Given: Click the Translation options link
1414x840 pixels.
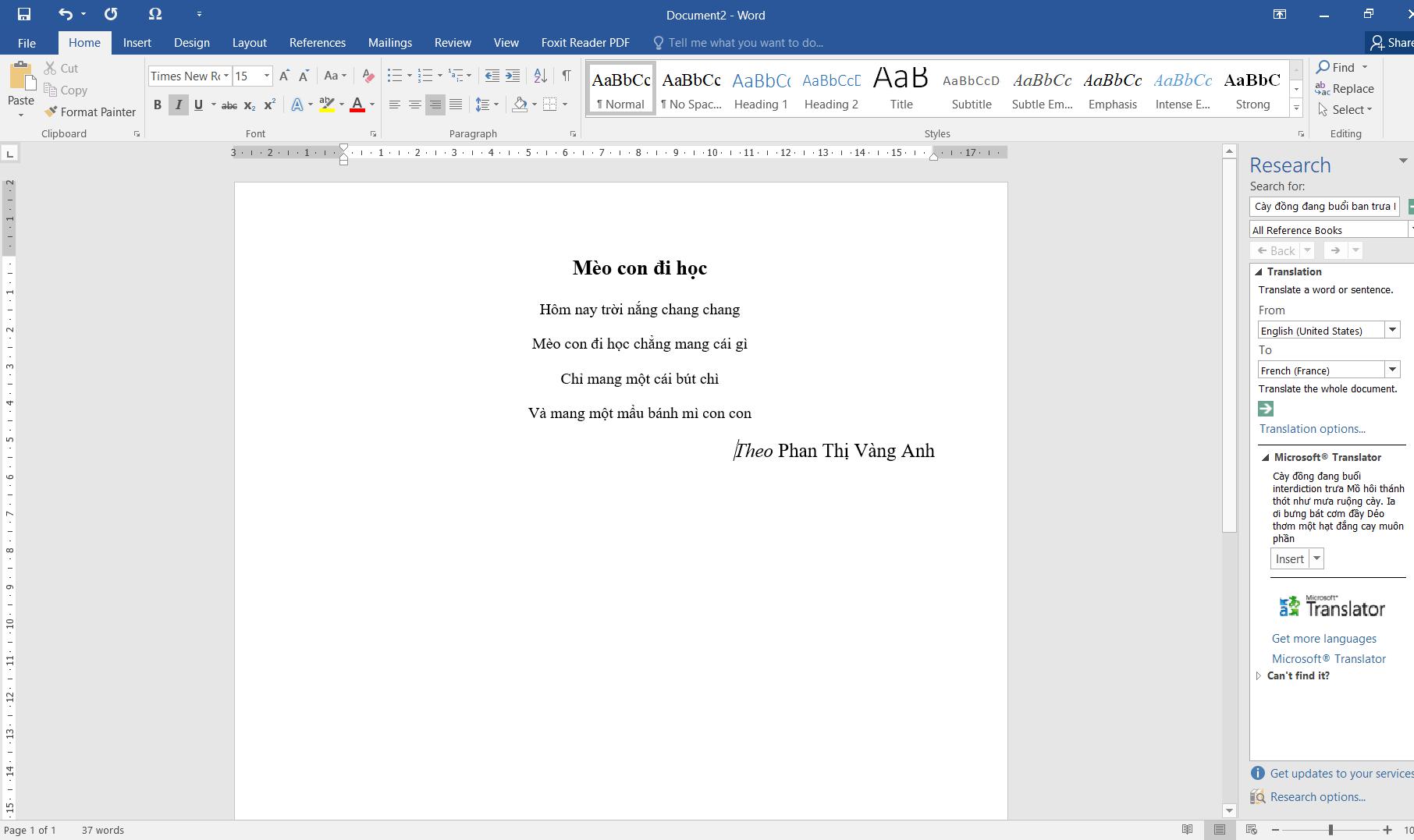Looking at the screenshot, I should pyautogui.click(x=1312, y=429).
